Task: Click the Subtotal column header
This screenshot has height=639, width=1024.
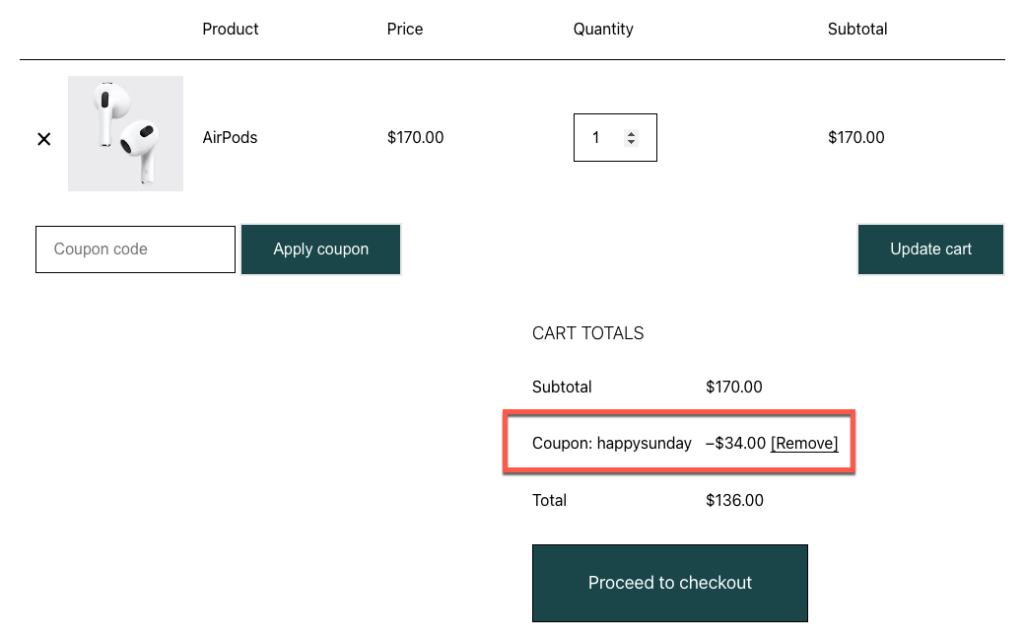Action: click(857, 29)
